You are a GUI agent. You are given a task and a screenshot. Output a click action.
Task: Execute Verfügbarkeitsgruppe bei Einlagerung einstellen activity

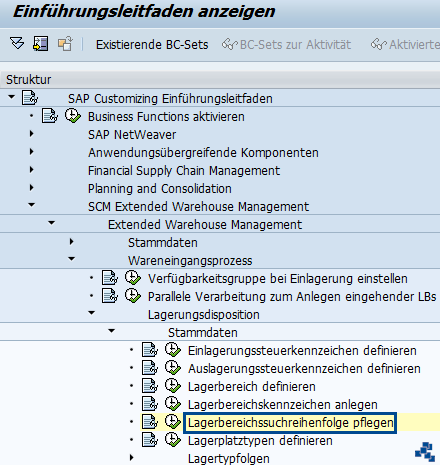point(133,278)
